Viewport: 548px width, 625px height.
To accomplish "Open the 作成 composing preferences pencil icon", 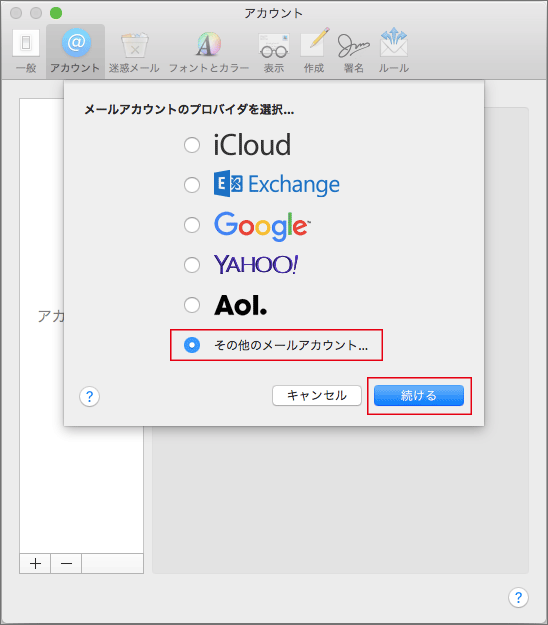I will click(x=314, y=51).
